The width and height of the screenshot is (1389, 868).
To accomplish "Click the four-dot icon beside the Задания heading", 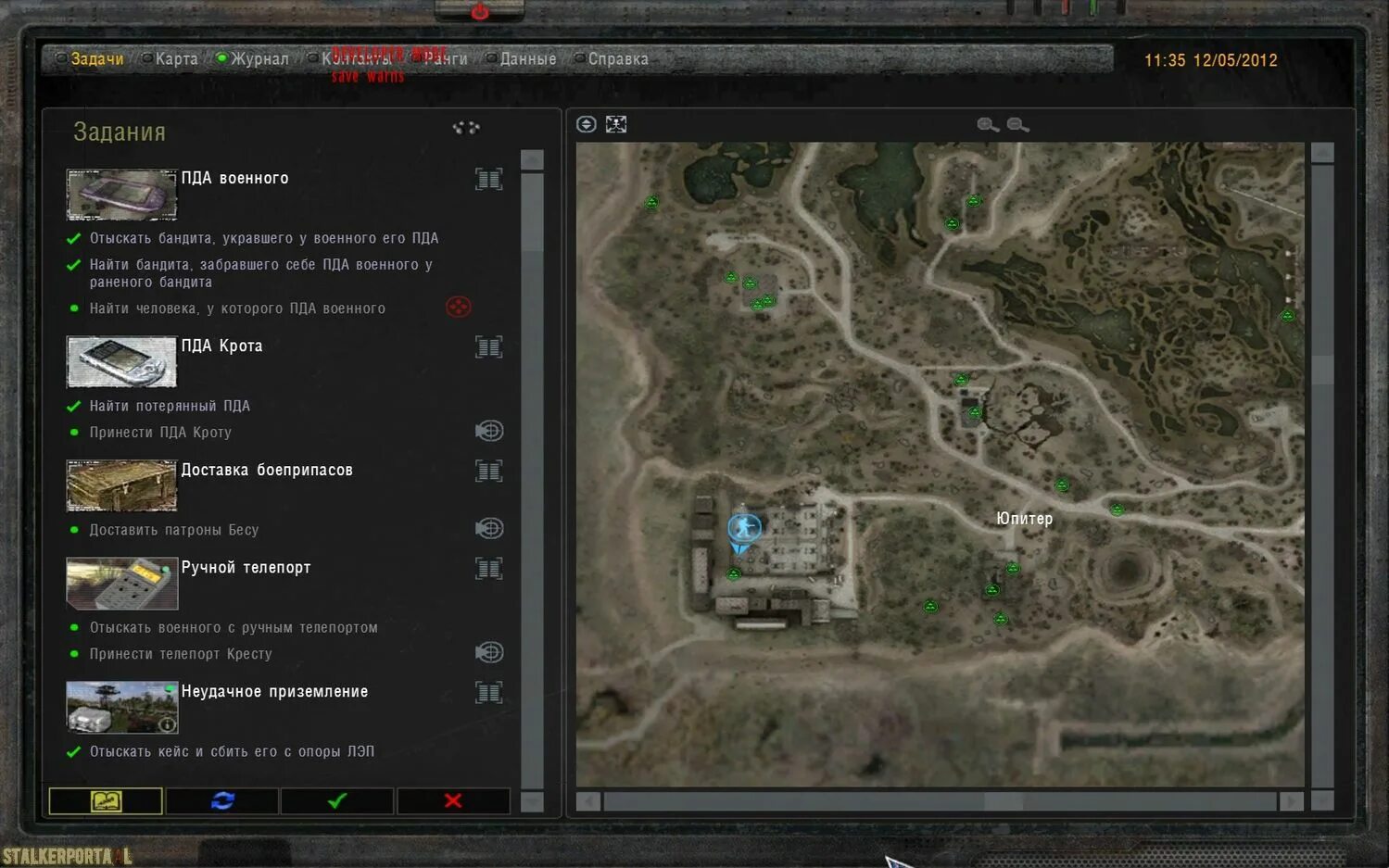I will coord(466,128).
